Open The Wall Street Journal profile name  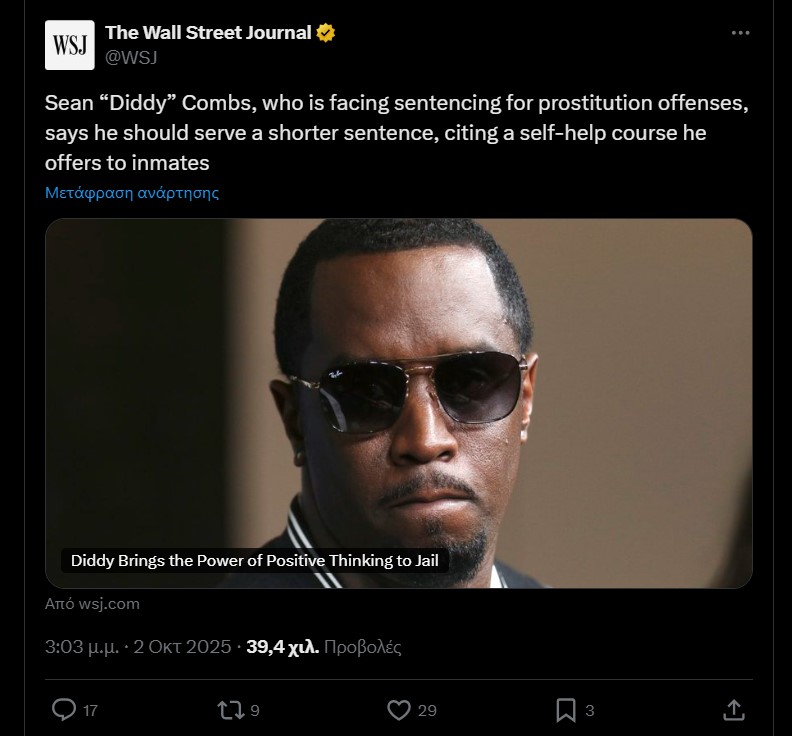tap(208, 33)
